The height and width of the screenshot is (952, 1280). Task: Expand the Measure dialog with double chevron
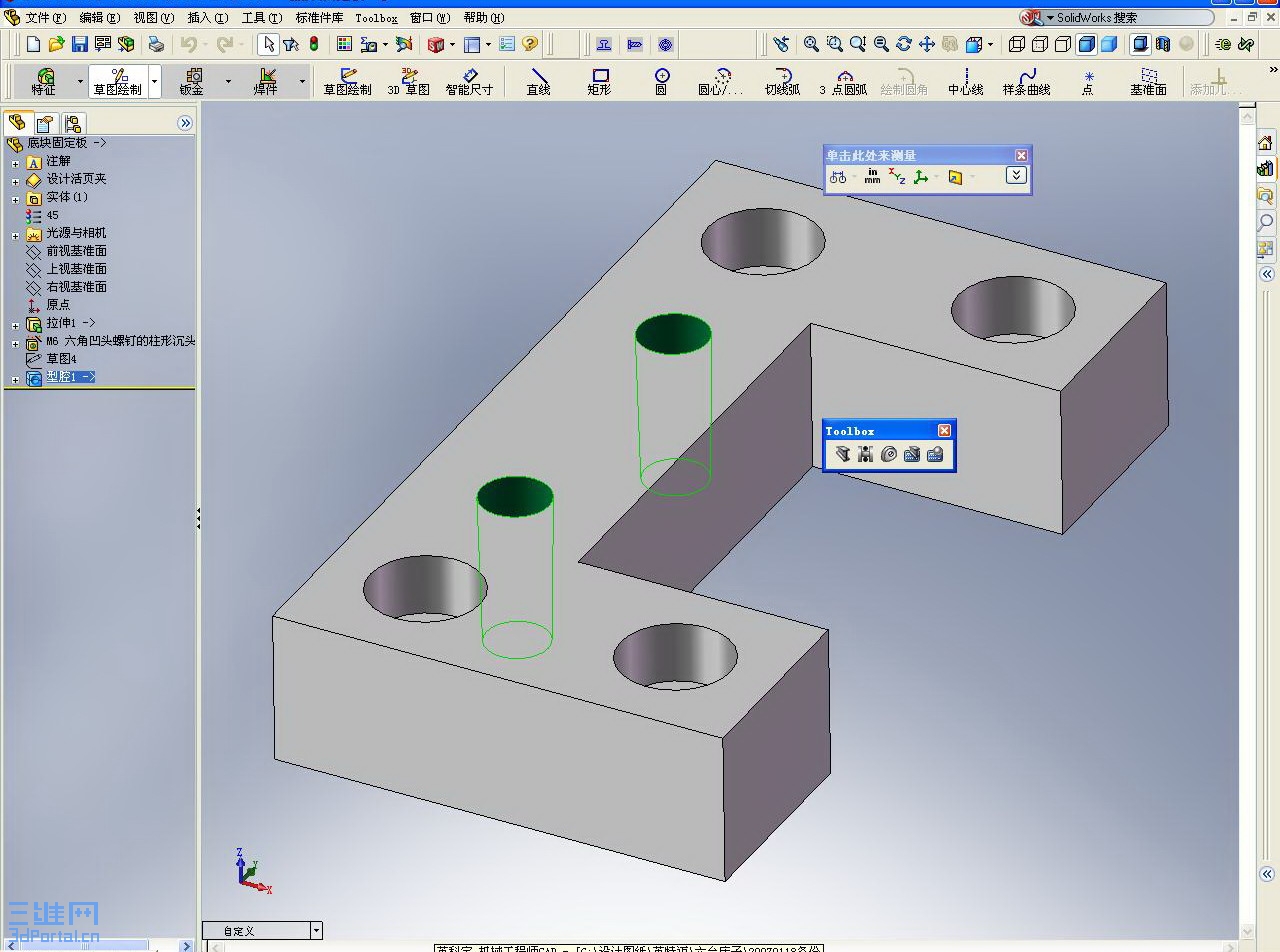[x=1016, y=175]
